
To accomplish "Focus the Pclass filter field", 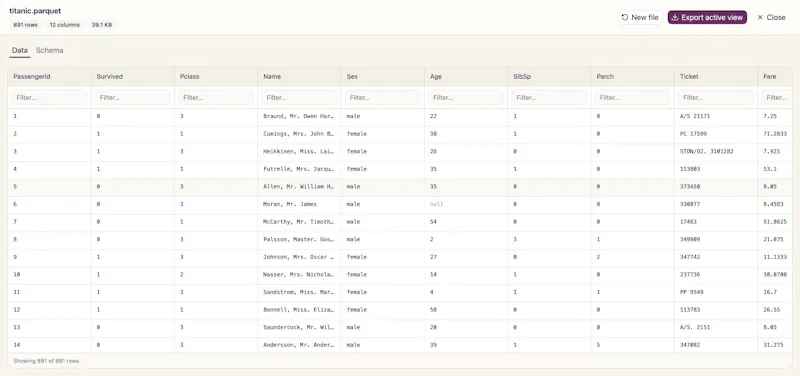I will [x=216, y=97].
